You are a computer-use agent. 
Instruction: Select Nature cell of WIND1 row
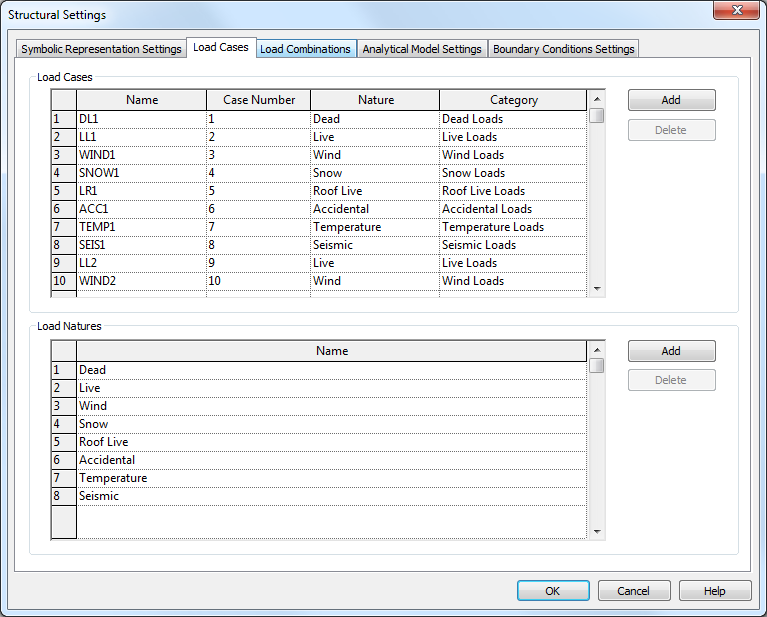point(374,155)
